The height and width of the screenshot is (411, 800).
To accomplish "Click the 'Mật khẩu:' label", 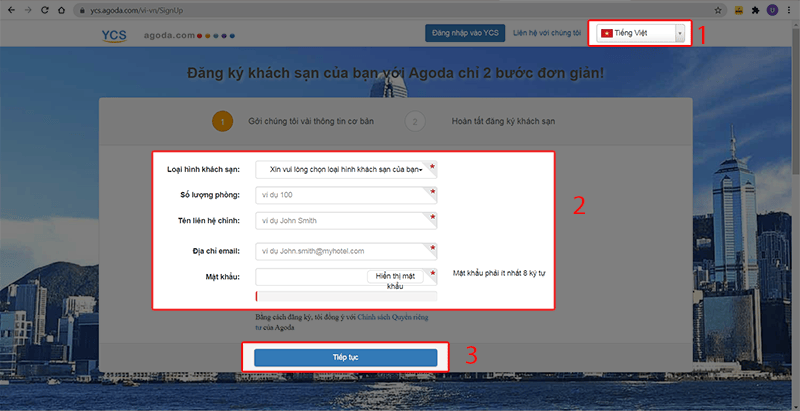I will coord(223,277).
